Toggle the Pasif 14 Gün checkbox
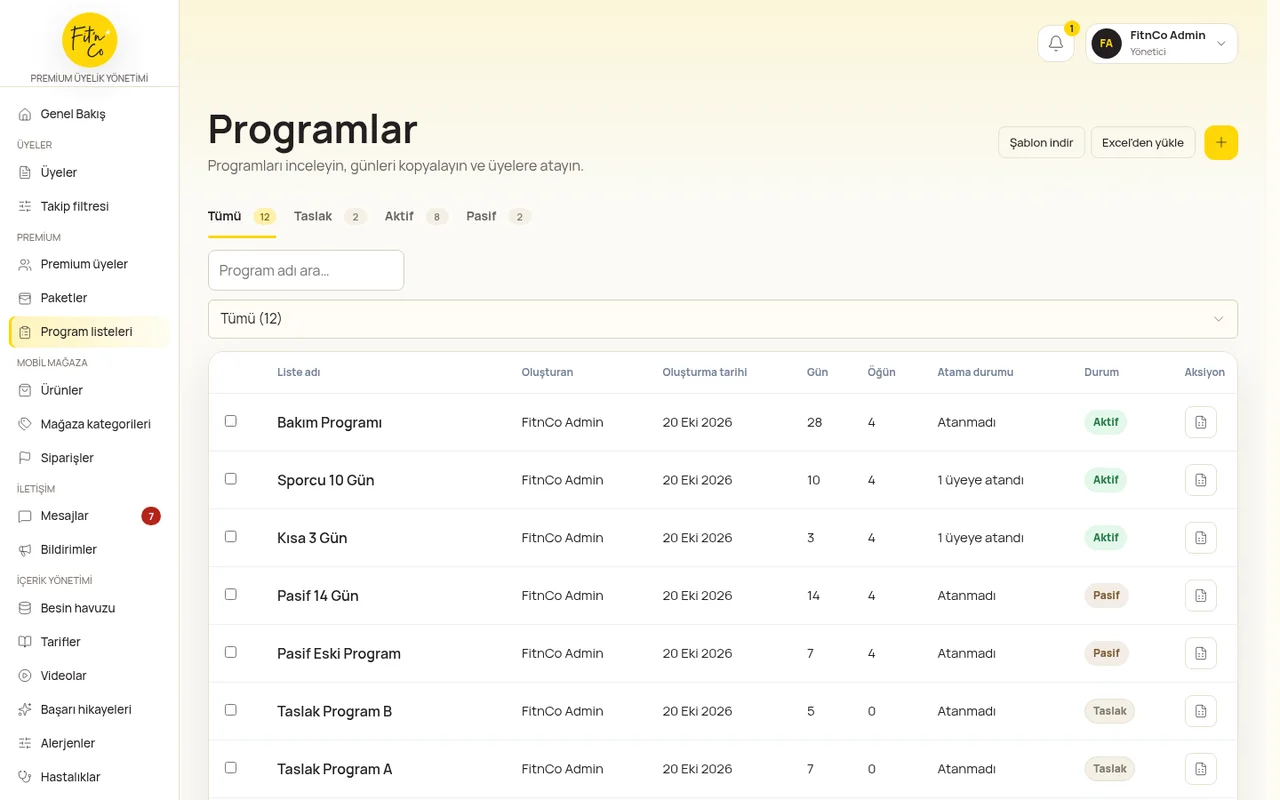1280x800 pixels. (231, 594)
